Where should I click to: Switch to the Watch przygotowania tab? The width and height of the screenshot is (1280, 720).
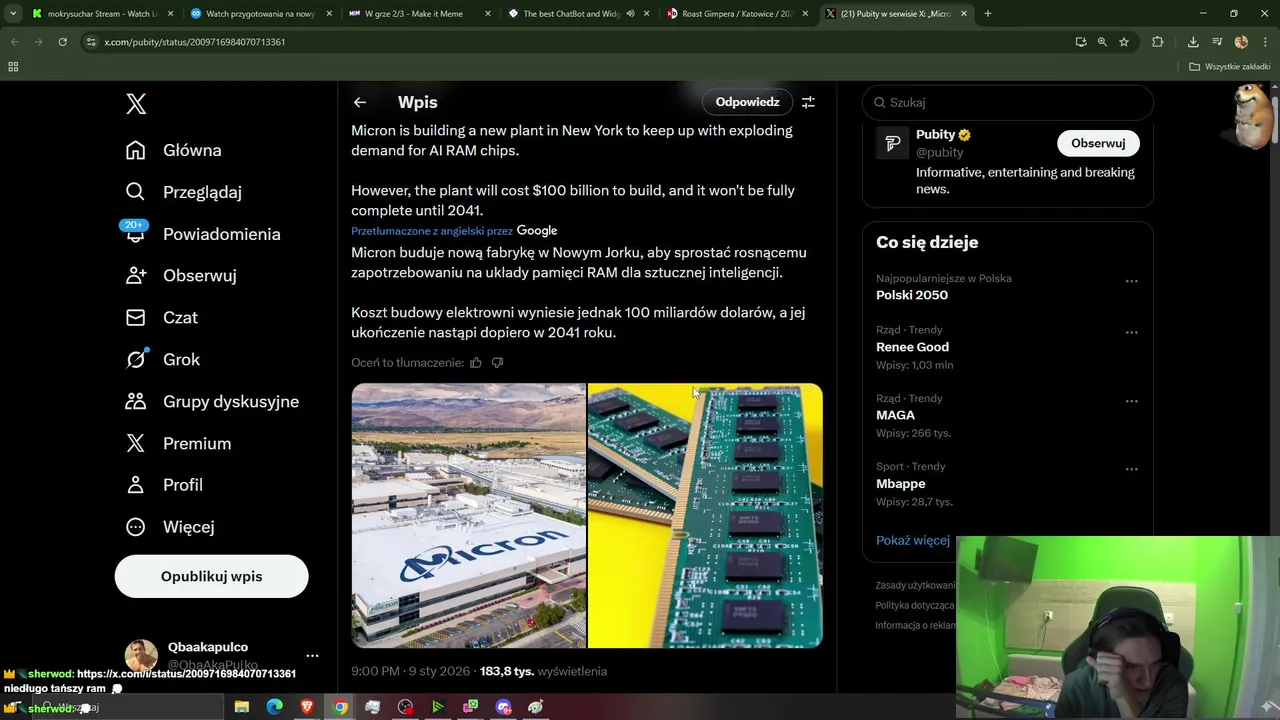260,14
